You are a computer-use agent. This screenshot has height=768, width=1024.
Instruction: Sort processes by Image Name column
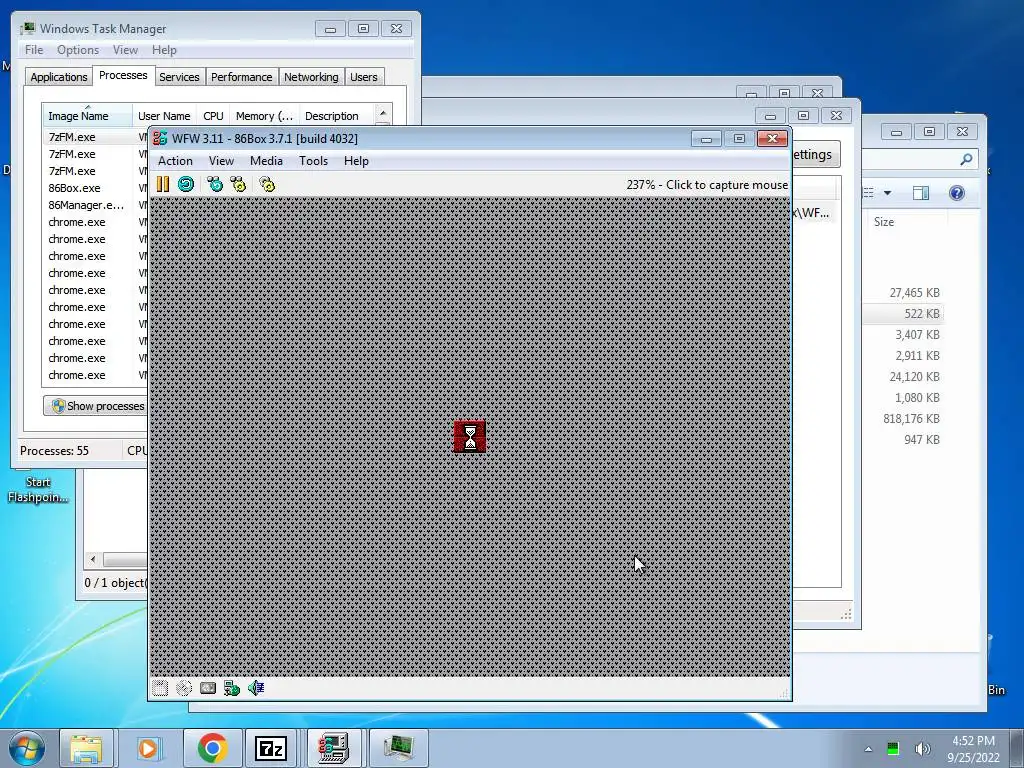(x=87, y=116)
